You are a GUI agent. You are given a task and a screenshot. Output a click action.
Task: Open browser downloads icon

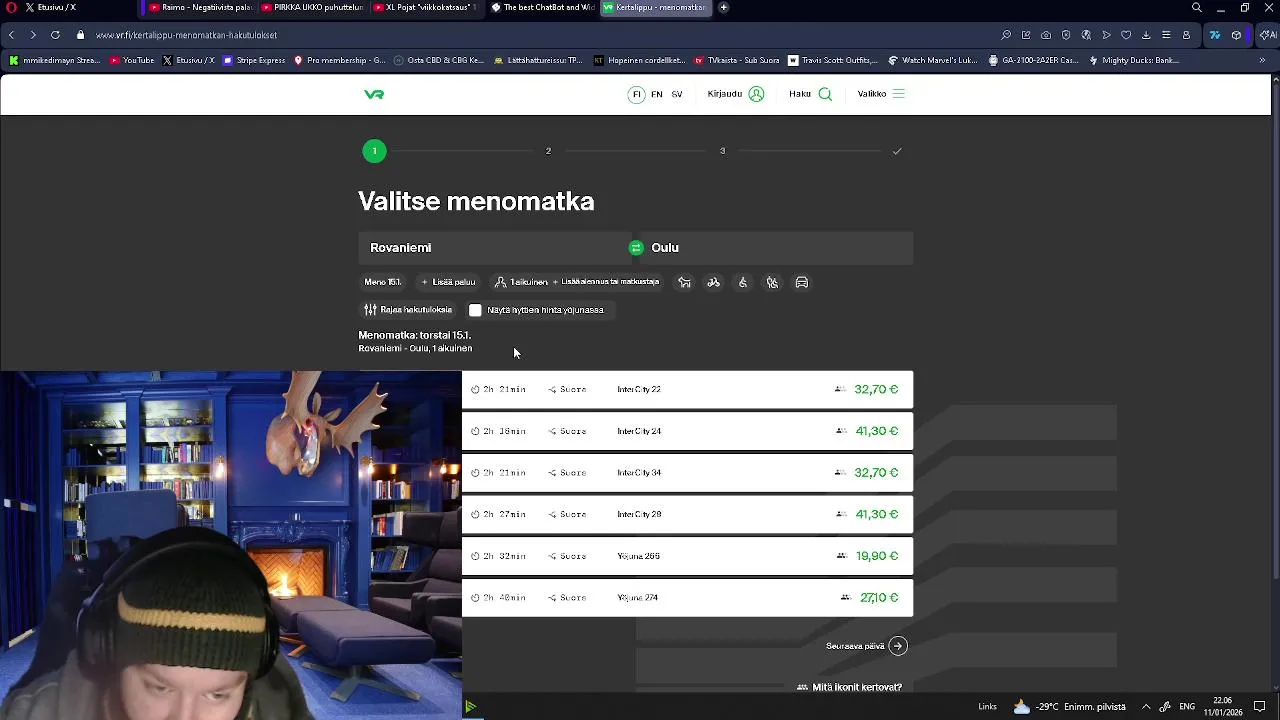tap(1146, 35)
